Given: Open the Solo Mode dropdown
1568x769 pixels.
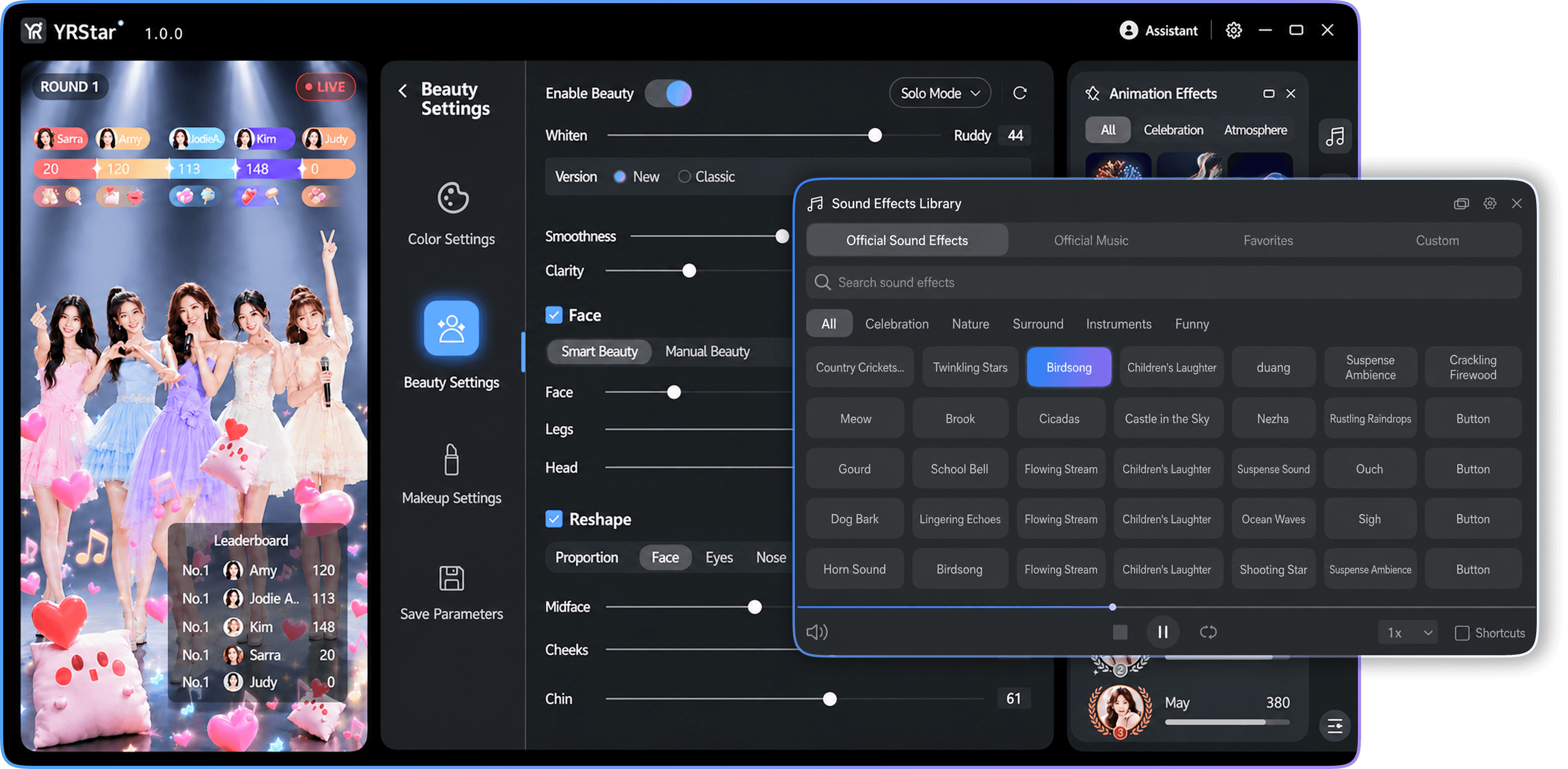Looking at the screenshot, I should point(940,93).
